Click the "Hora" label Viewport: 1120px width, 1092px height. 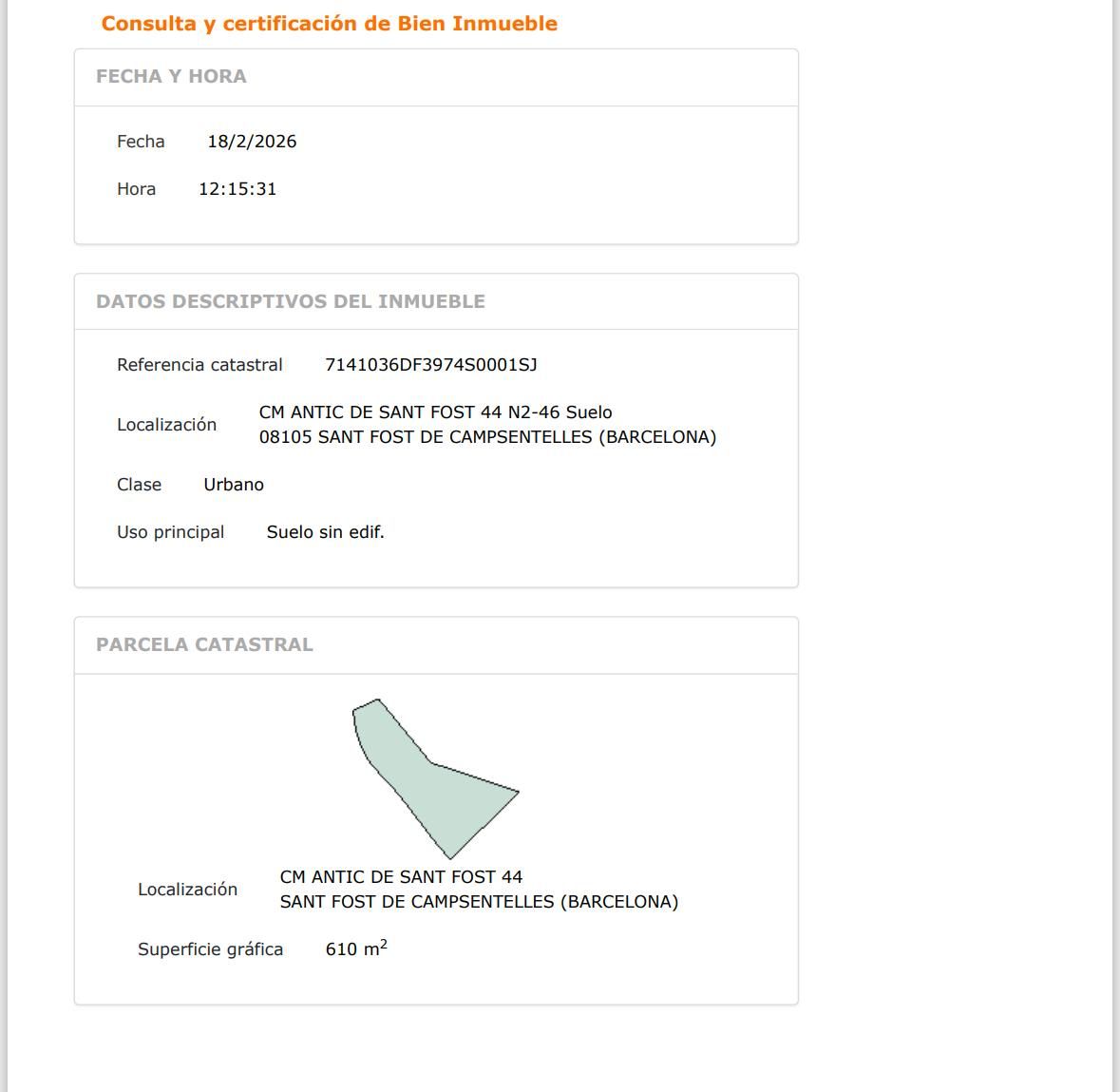(136, 189)
